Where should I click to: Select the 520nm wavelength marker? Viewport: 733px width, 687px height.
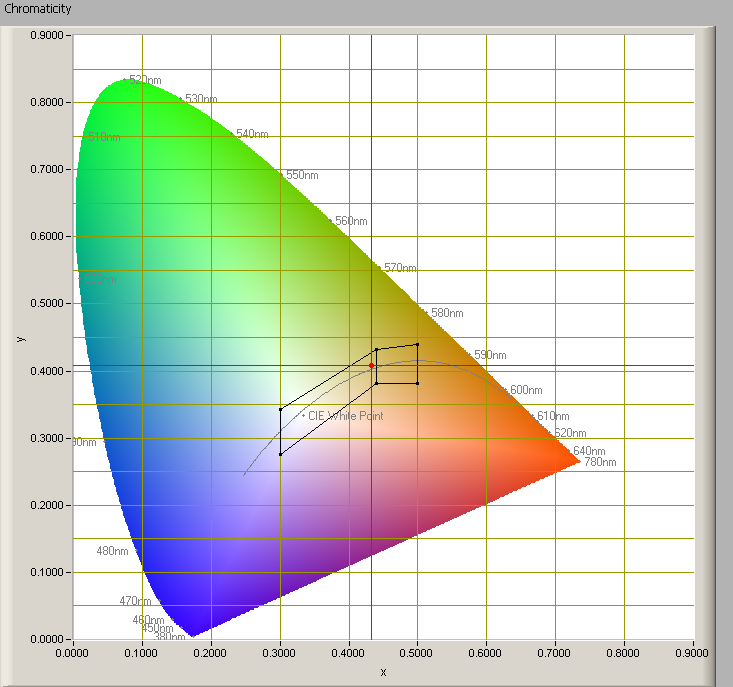(144, 80)
